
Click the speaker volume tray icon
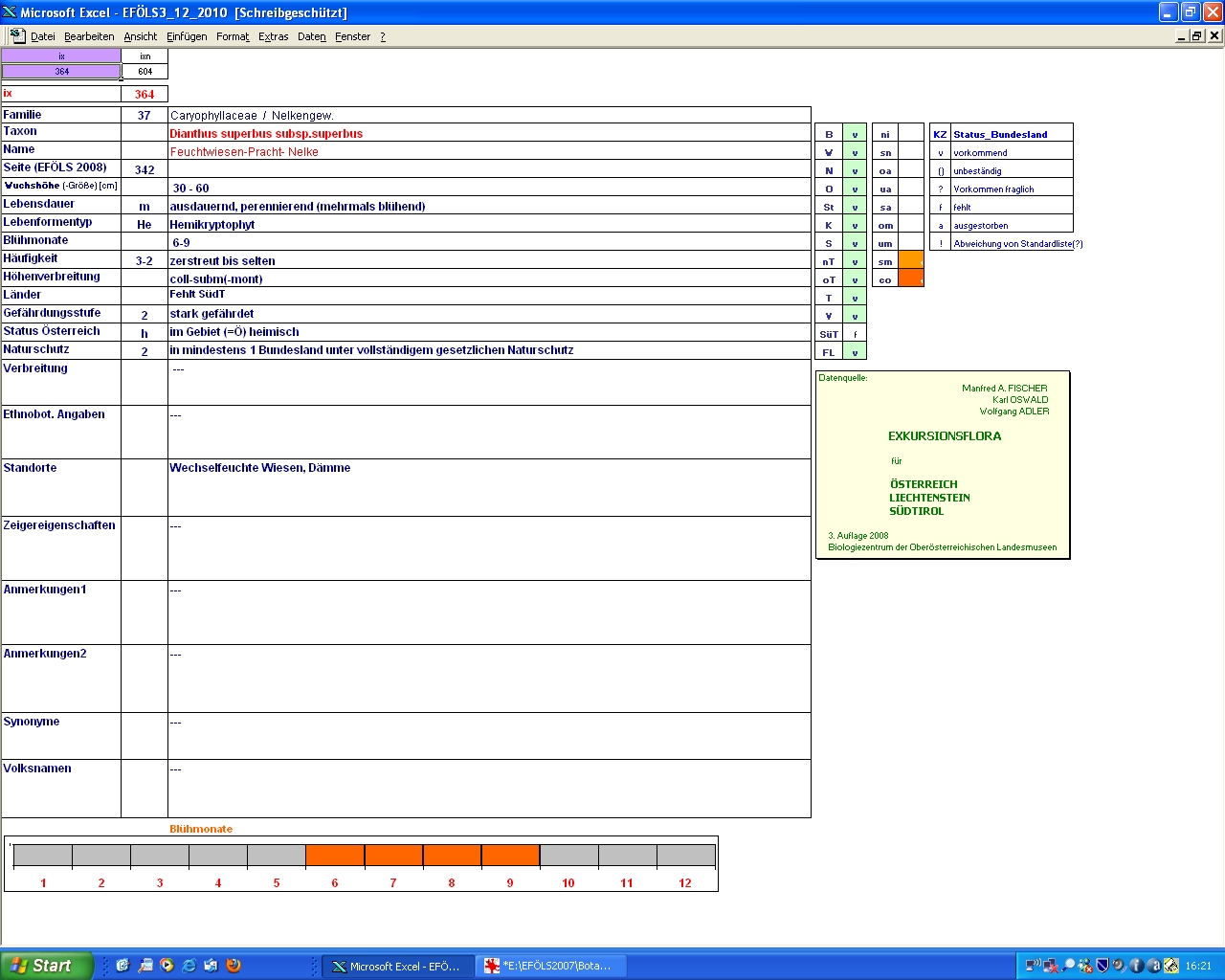click(x=1119, y=966)
